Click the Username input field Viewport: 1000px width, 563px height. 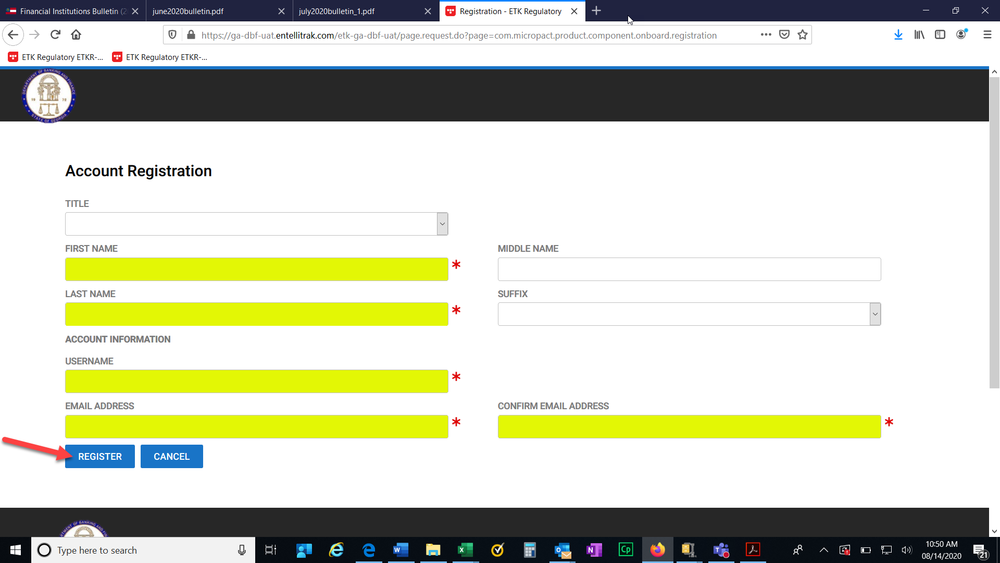256,381
